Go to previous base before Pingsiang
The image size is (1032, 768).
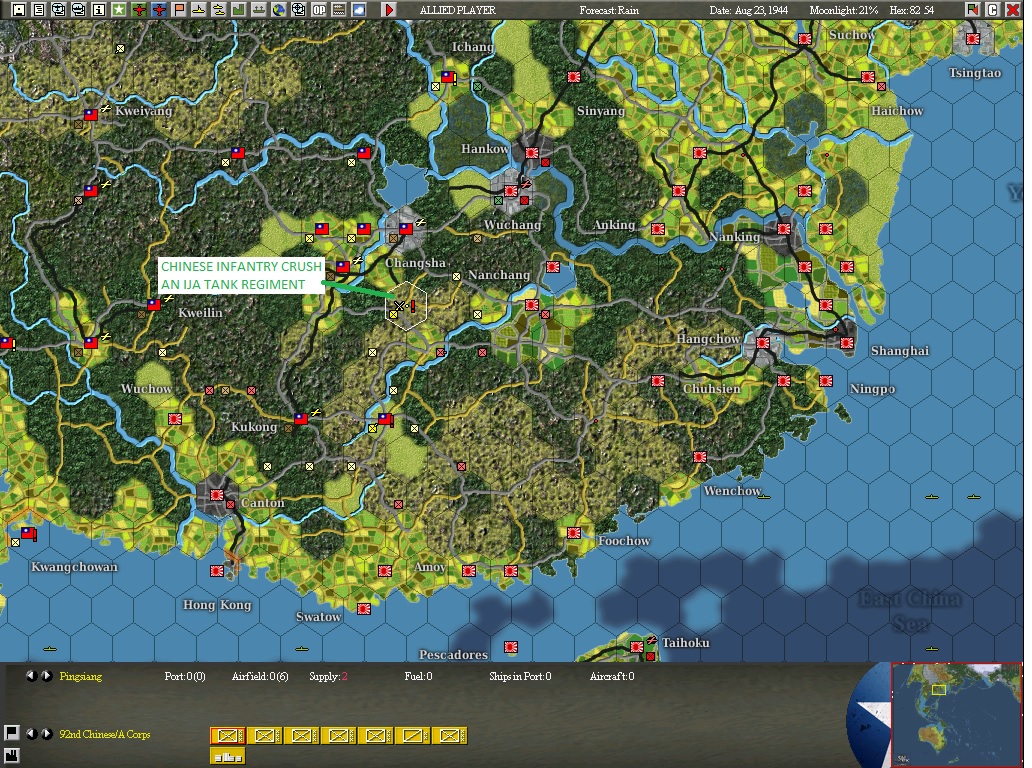tap(30, 676)
